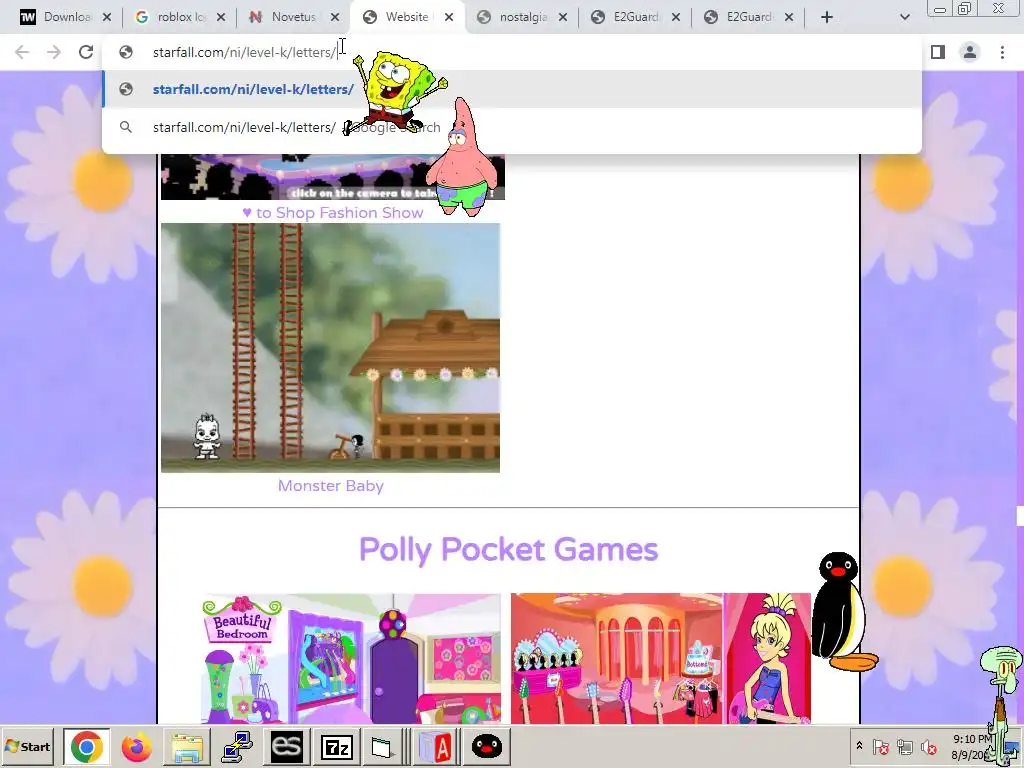Image resolution: width=1024 pixels, height=768 pixels.
Task: Open the file explorer taskbar icon
Action: [187, 746]
